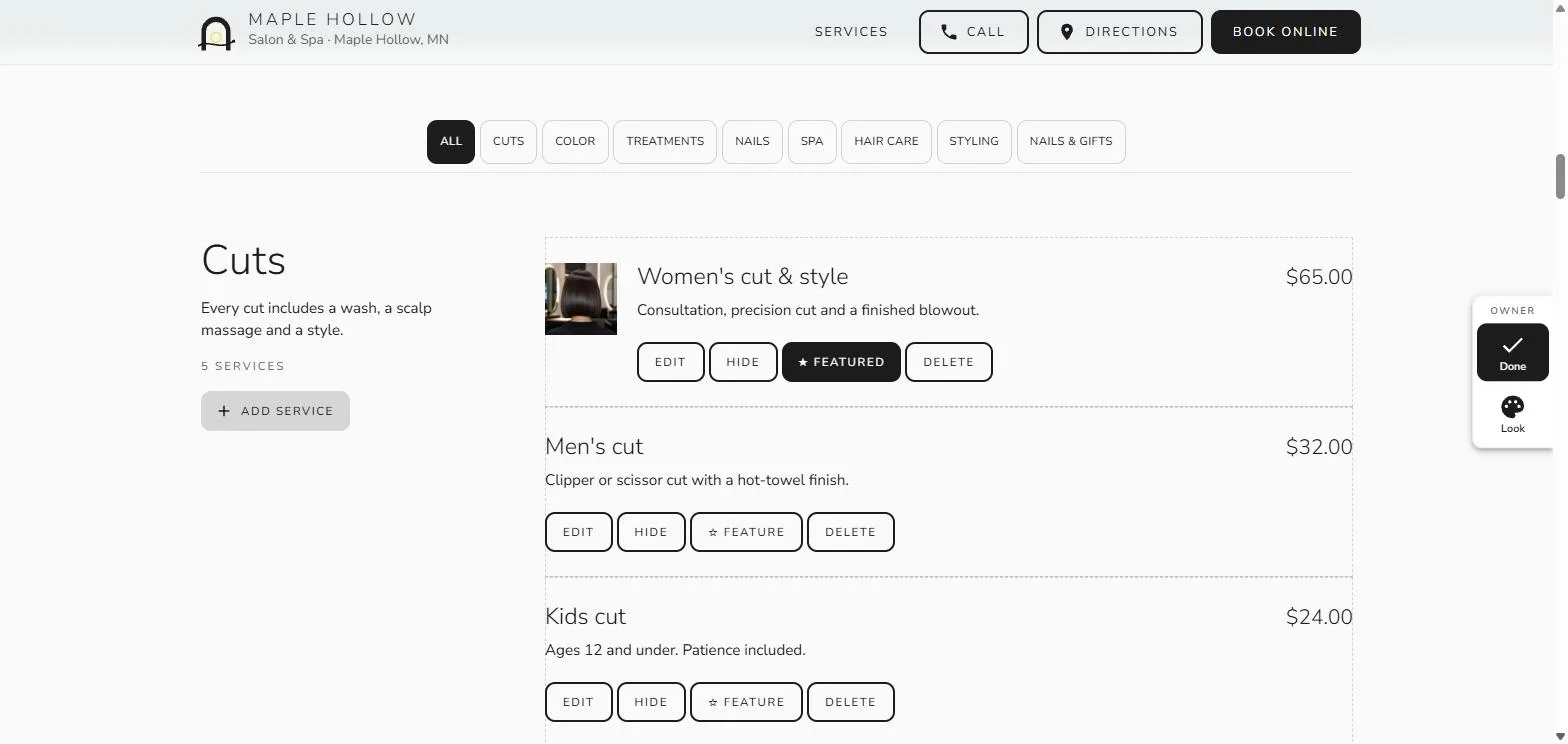Switch to the Nails tab
Viewport: 1568px width, 744px height.
[x=752, y=141]
